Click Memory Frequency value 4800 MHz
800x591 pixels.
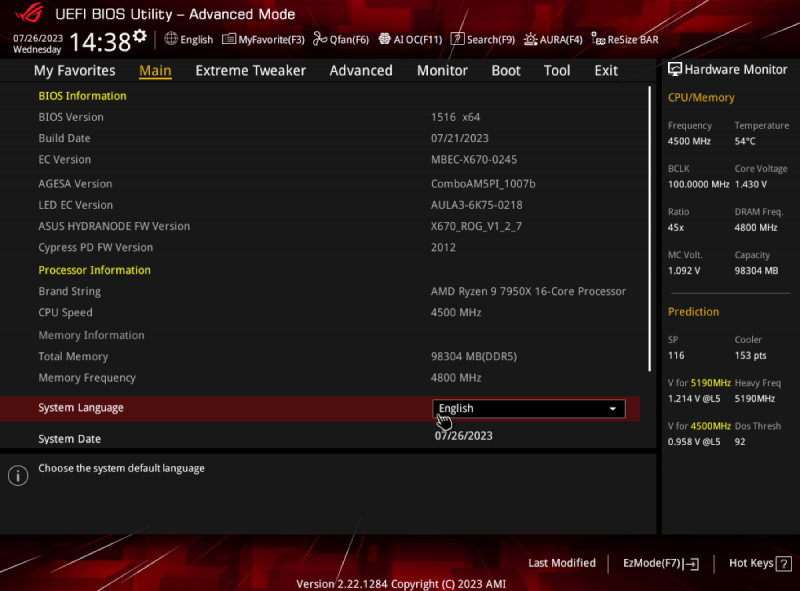456,378
